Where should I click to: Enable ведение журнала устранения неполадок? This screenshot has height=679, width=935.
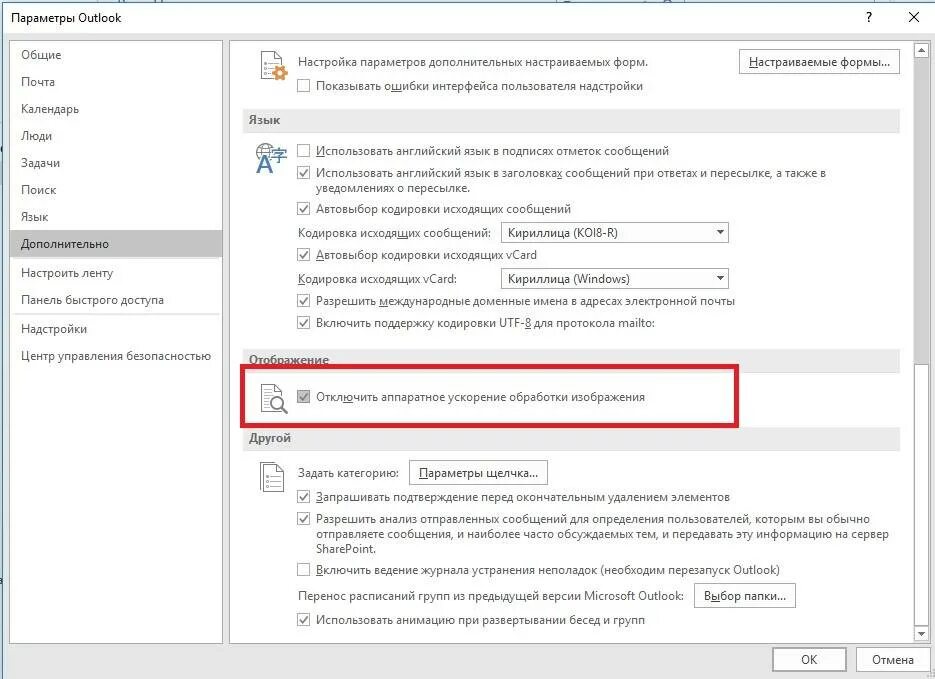tap(304, 570)
